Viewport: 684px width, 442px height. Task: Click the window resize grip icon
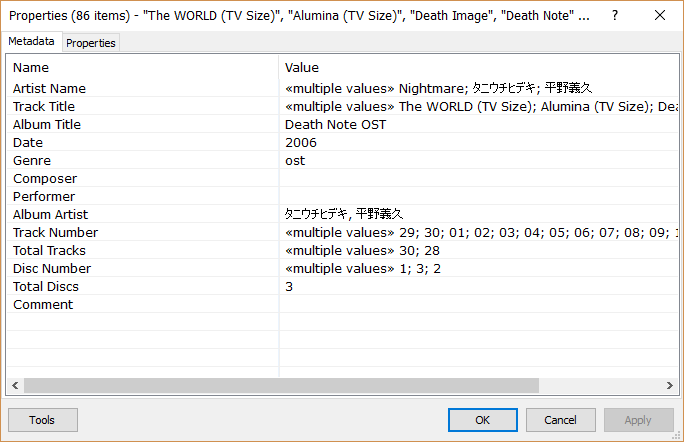(677, 435)
